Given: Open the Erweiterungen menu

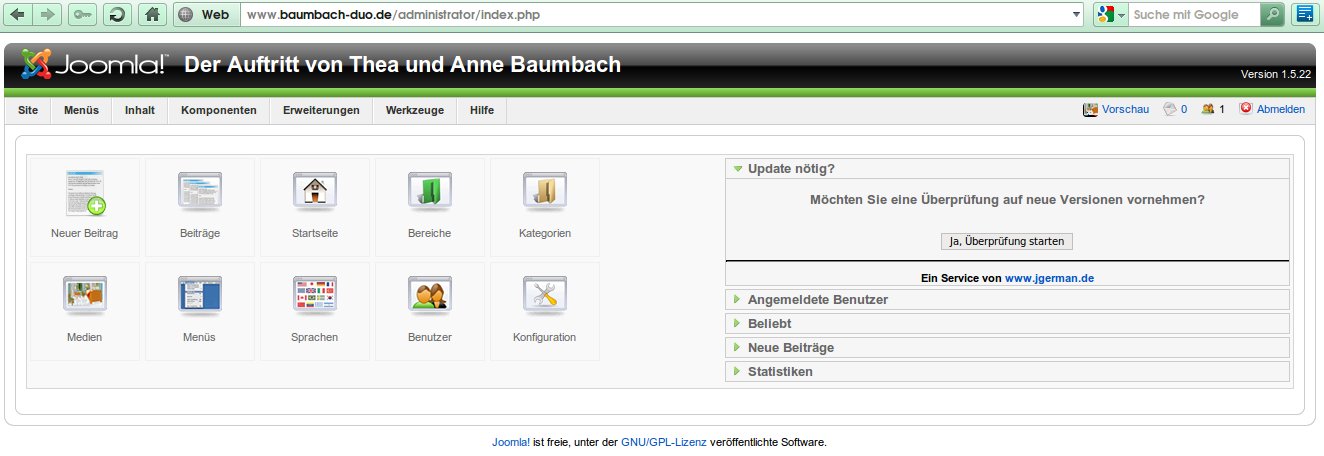Looking at the screenshot, I should click(x=321, y=110).
